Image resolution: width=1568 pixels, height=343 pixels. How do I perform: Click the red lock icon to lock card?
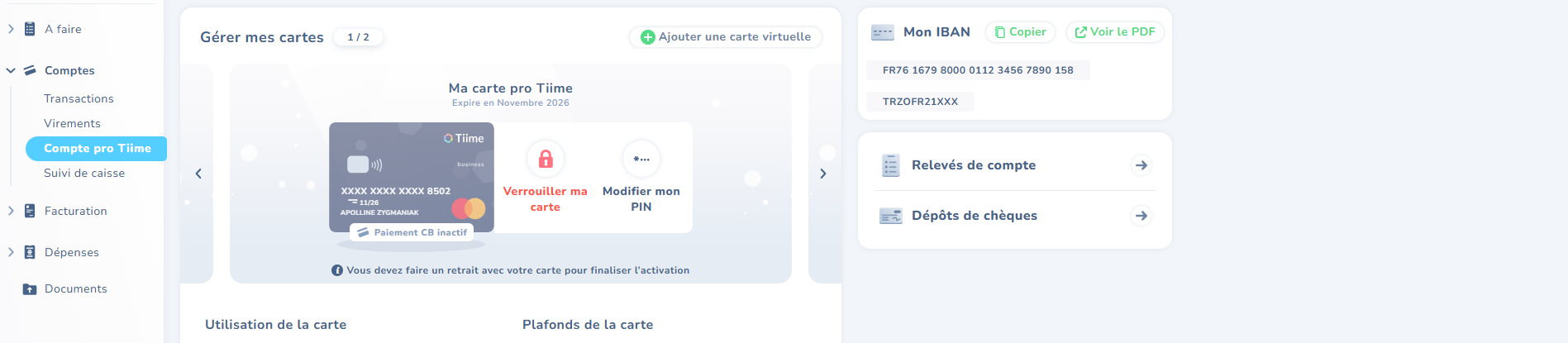(x=546, y=159)
